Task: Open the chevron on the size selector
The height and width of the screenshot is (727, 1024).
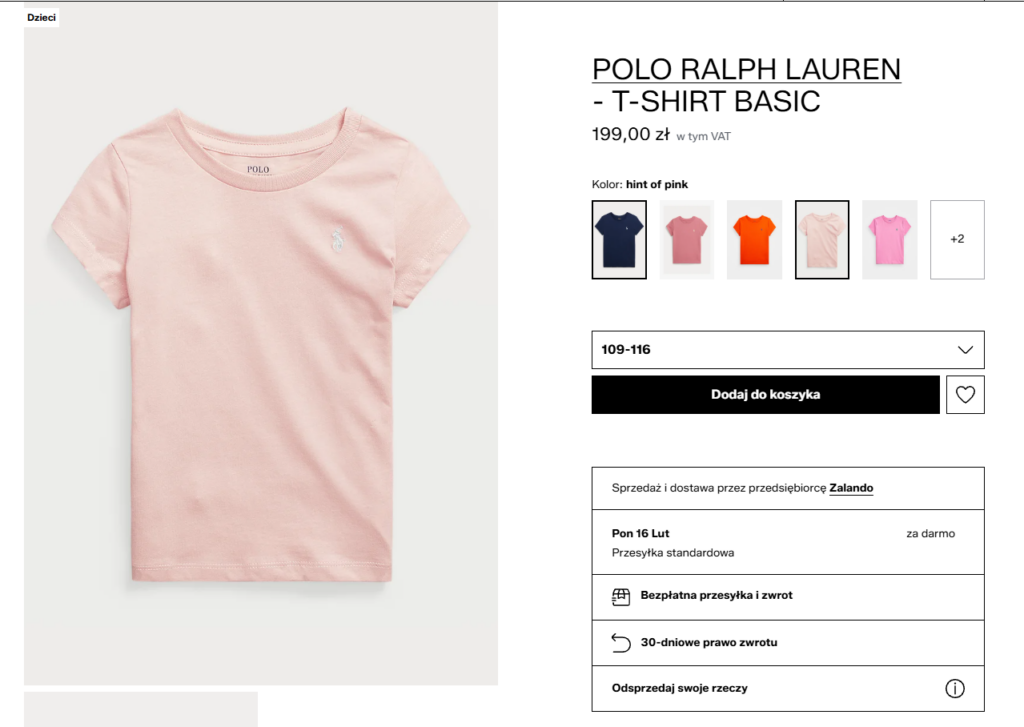Action: pos(963,349)
